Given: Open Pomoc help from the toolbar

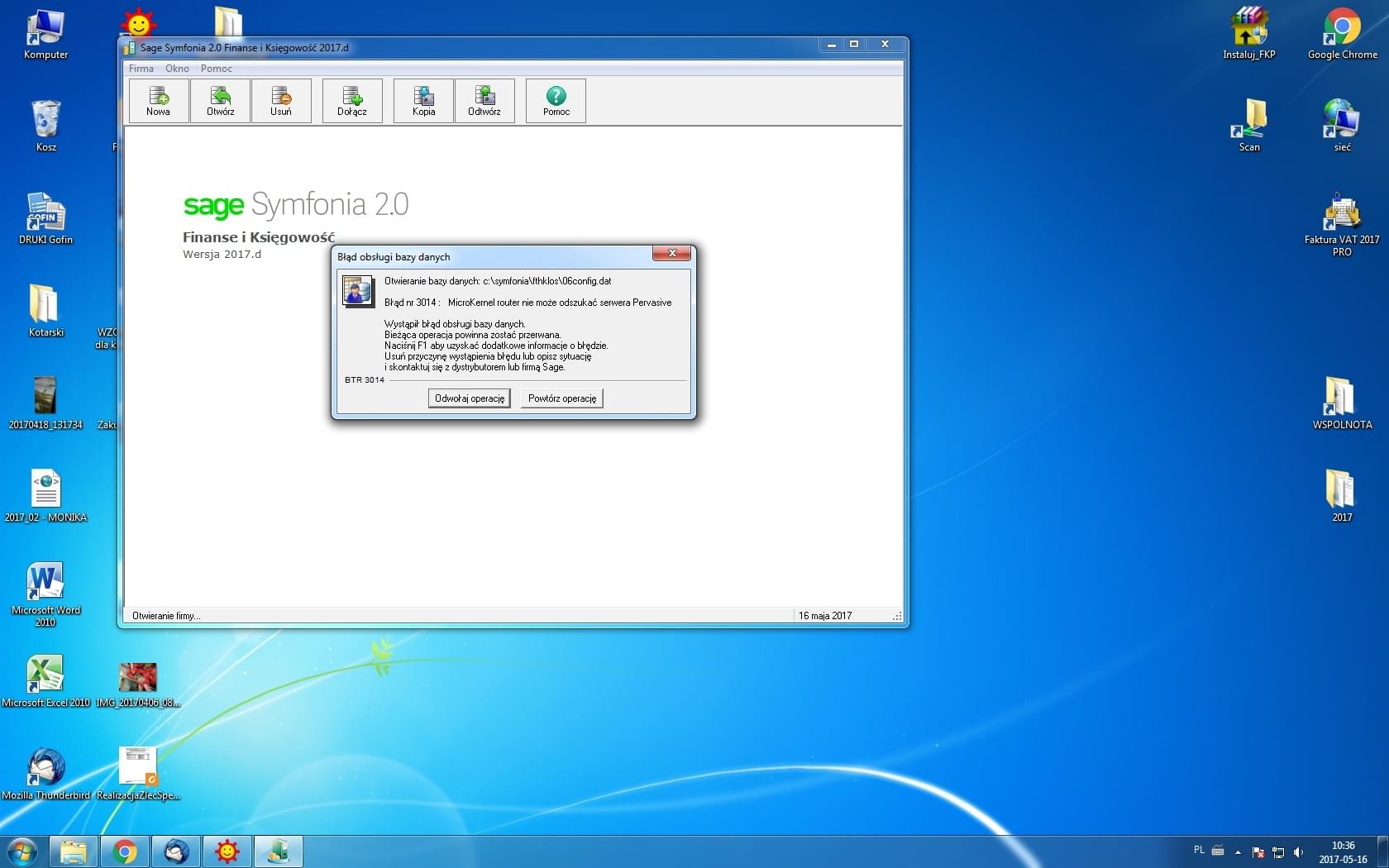Looking at the screenshot, I should pos(556,101).
